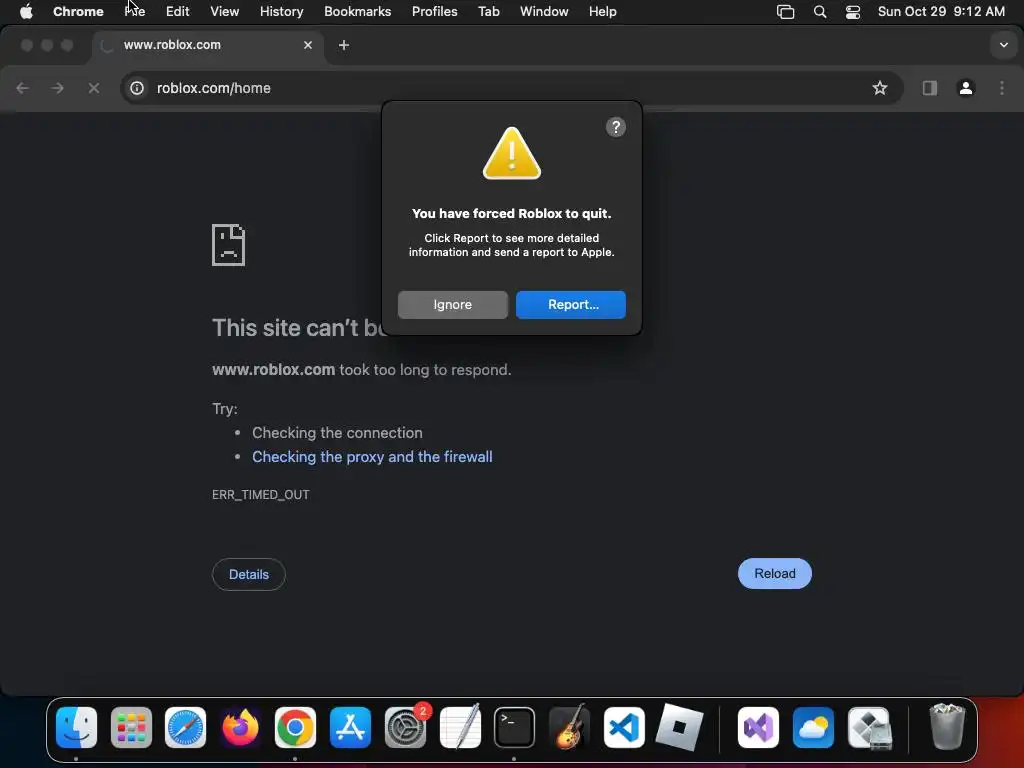The height and width of the screenshot is (768, 1024).
Task: Launch Roblox from the dock
Action: pos(679,727)
